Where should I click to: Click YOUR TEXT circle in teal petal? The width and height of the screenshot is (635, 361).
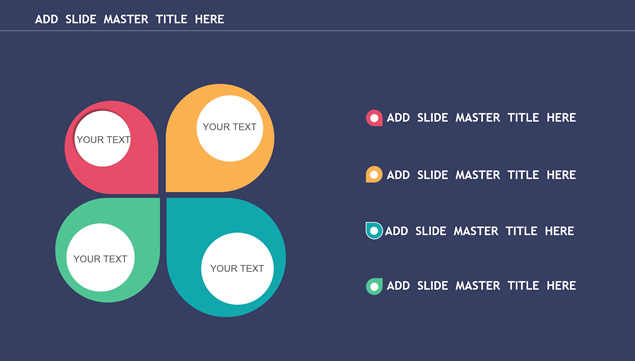[x=237, y=268]
